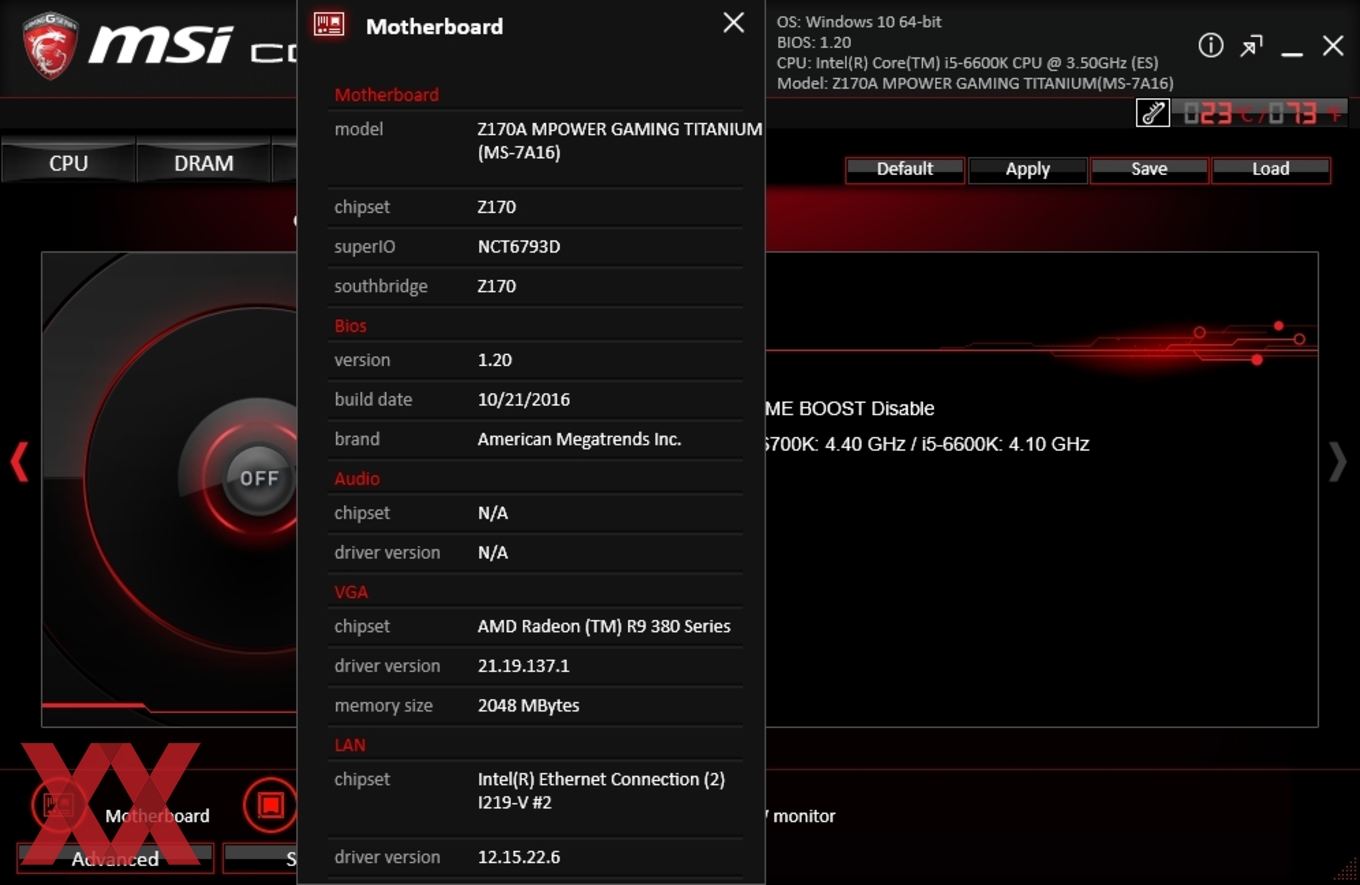This screenshot has height=885, width=1360.
Task: Select the 'BIOS: 1.20' header line
Action: [814, 42]
